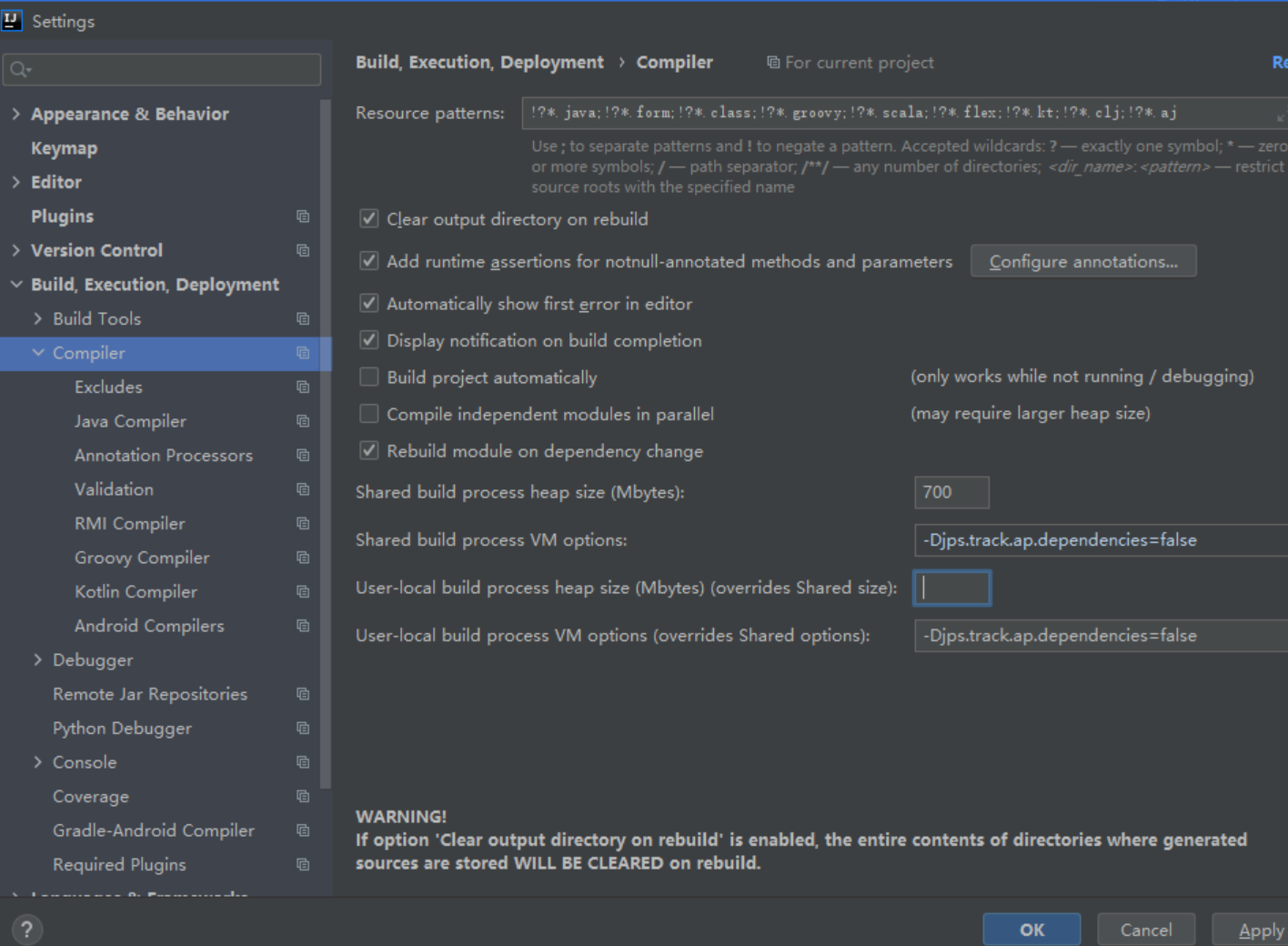Screen dimensions: 1288x946
Task: Click Cancel to discard changes
Action: 1146,930
